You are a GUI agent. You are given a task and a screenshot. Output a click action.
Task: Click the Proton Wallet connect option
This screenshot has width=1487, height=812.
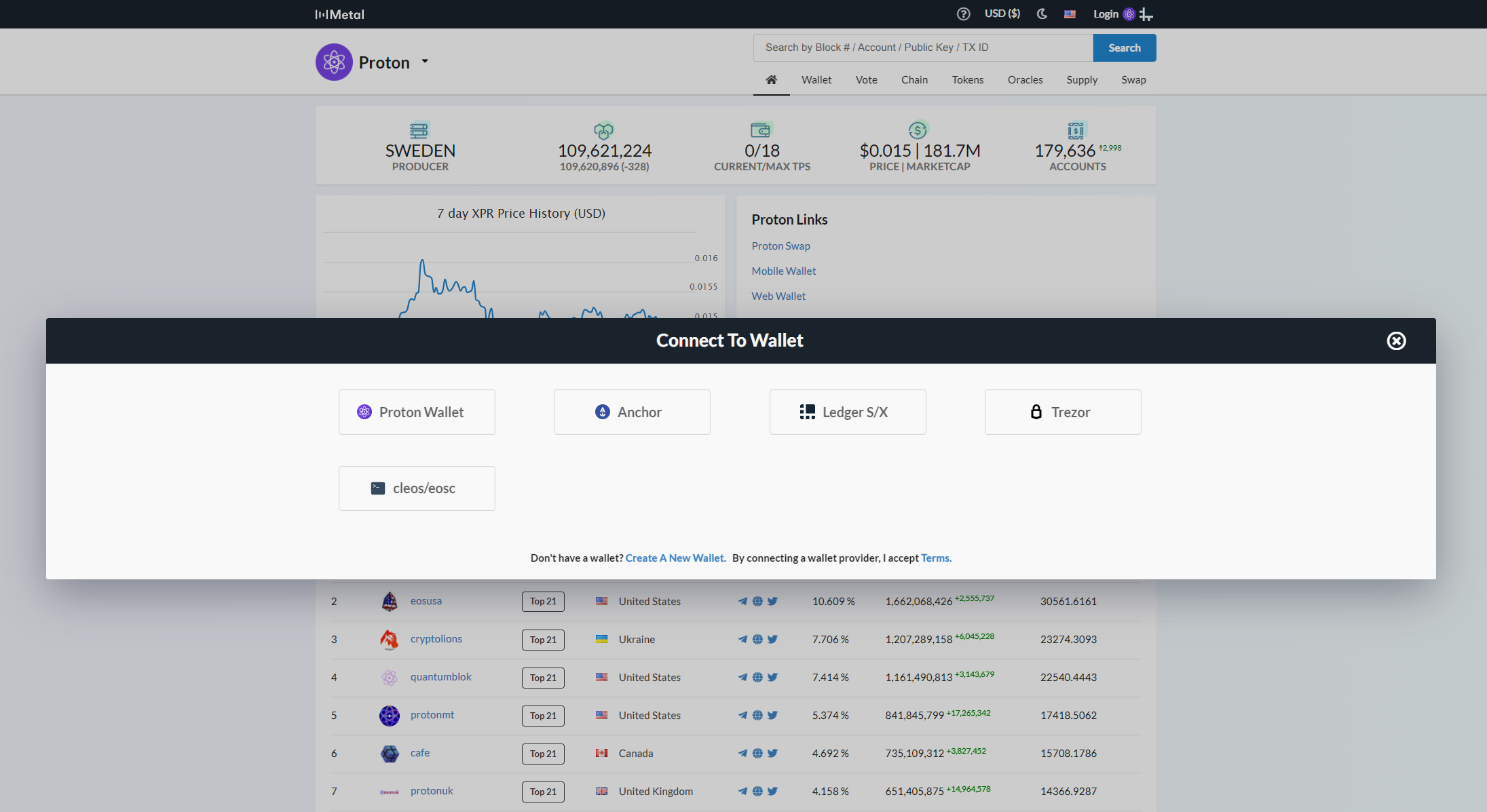coord(415,411)
